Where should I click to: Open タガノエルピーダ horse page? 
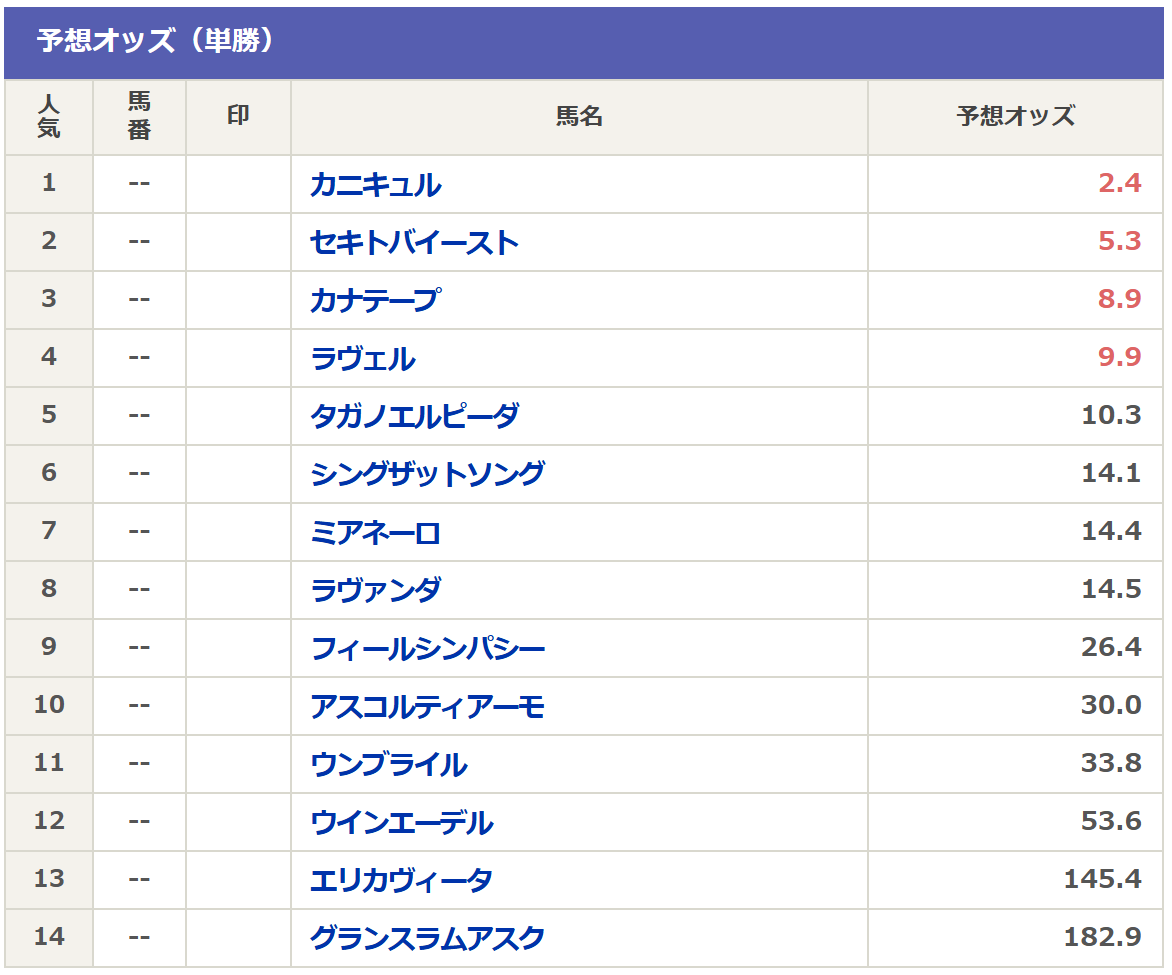pyautogui.click(x=414, y=416)
